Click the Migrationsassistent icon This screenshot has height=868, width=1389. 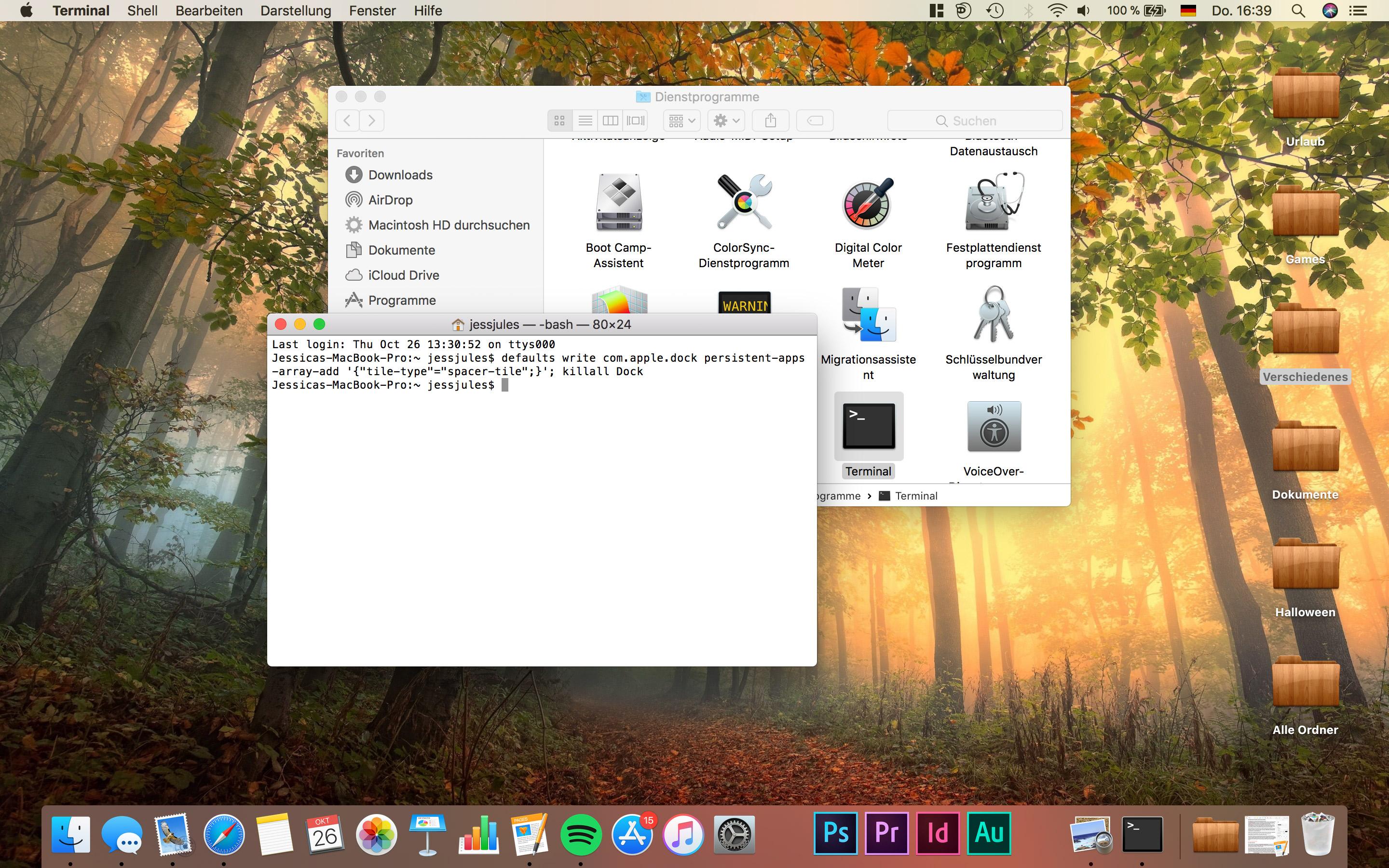[x=868, y=314]
